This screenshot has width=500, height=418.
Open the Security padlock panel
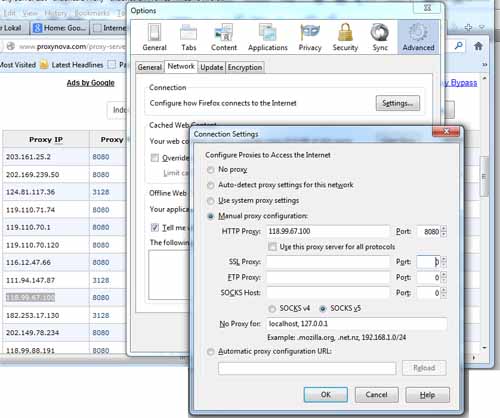tap(345, 37)
